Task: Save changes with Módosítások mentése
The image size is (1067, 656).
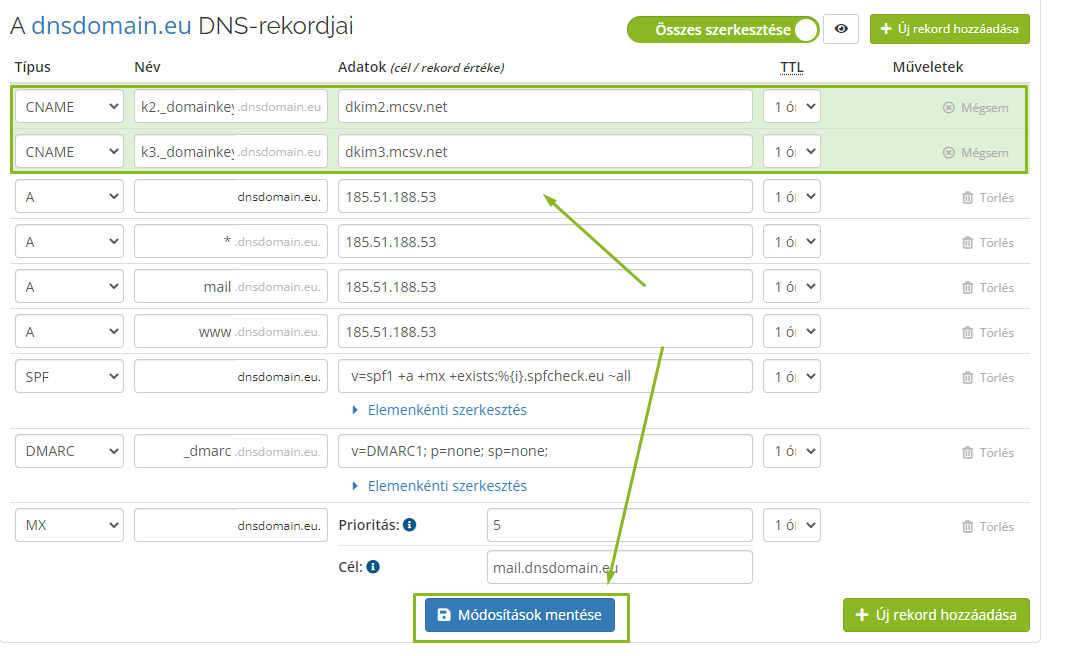Action: [521, 615]
